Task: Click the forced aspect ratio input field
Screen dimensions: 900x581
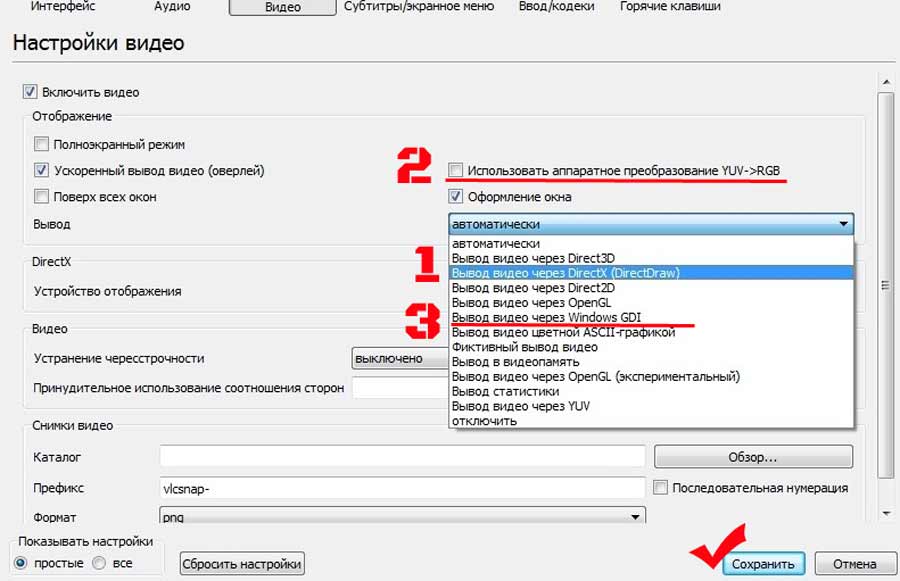Action: pos(400,388)
